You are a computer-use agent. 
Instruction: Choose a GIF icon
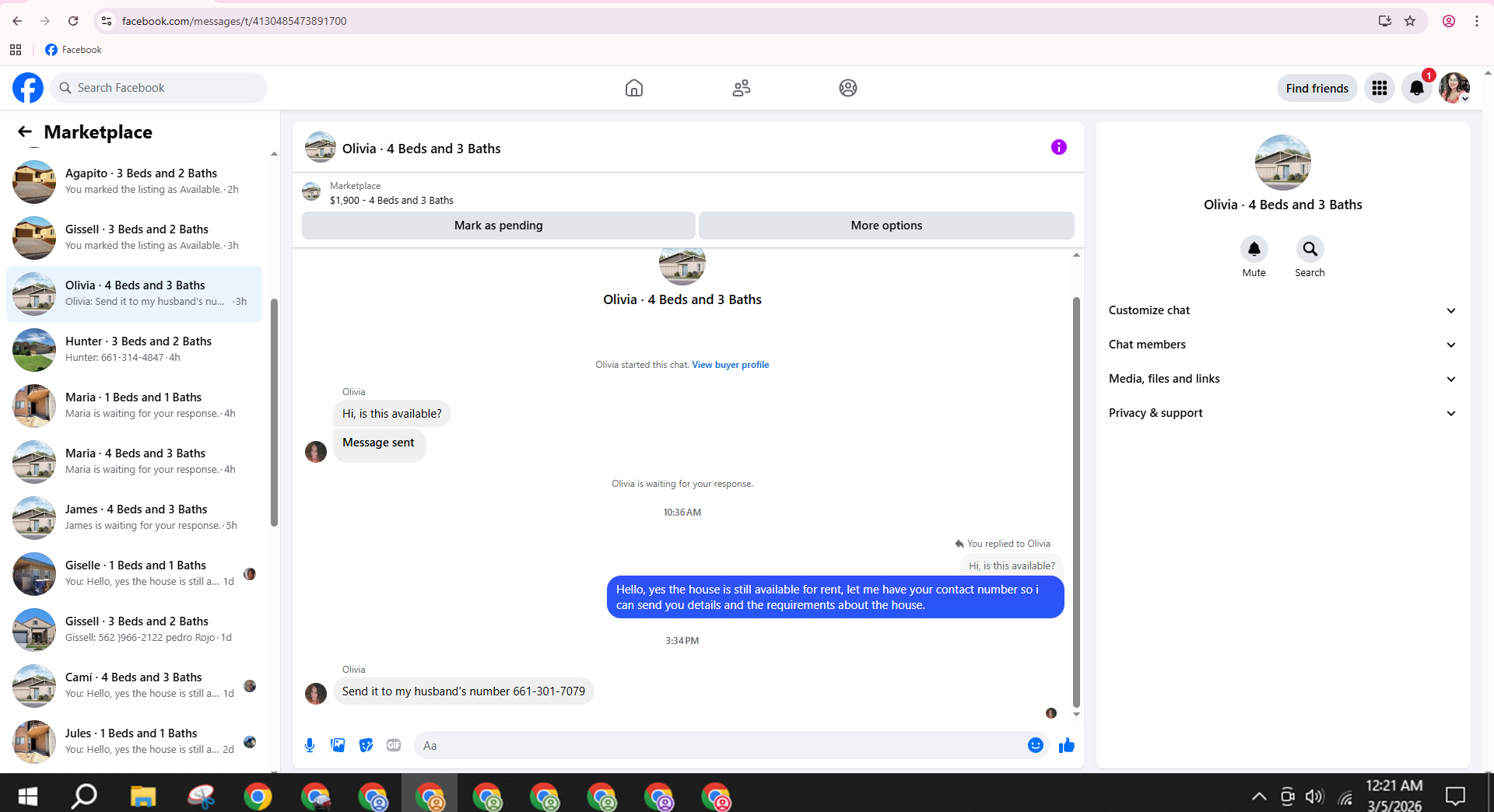[x=394, y=745]
